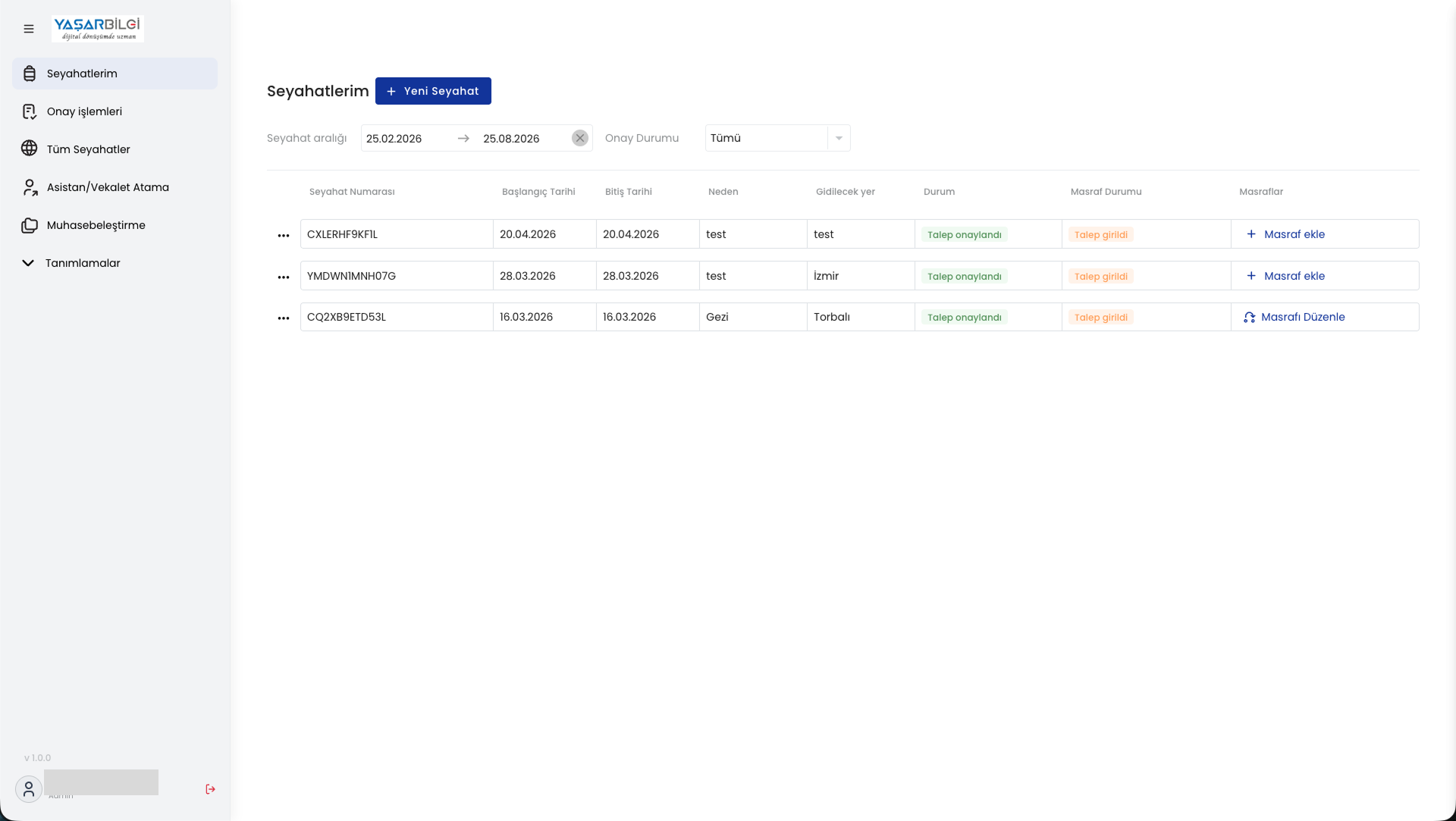Click the red logout icon
This screenshot has width=1456, height=821.
click(211, 789)
